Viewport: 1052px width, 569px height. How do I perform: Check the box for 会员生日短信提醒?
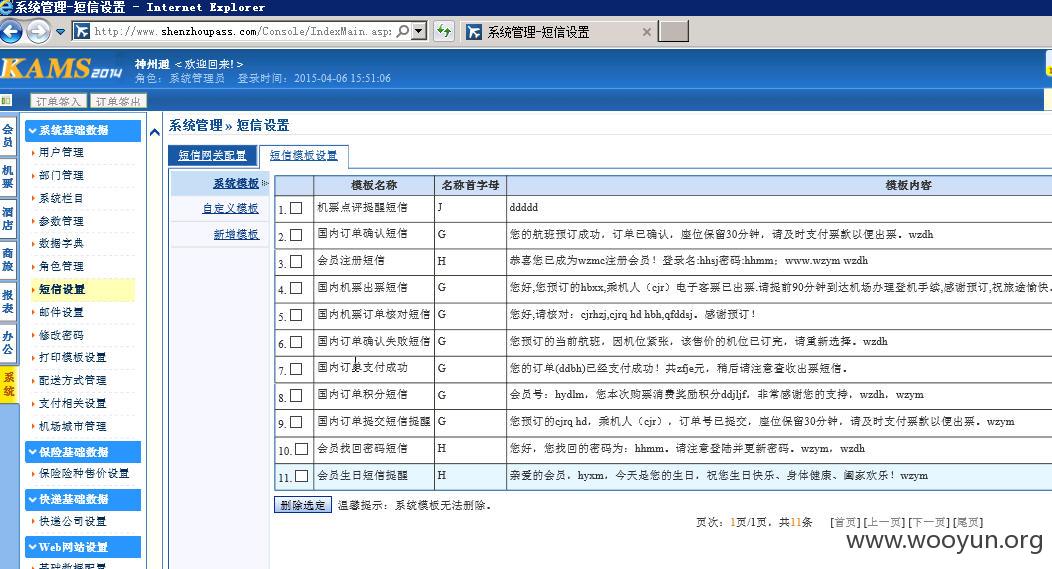click(301, 476)
